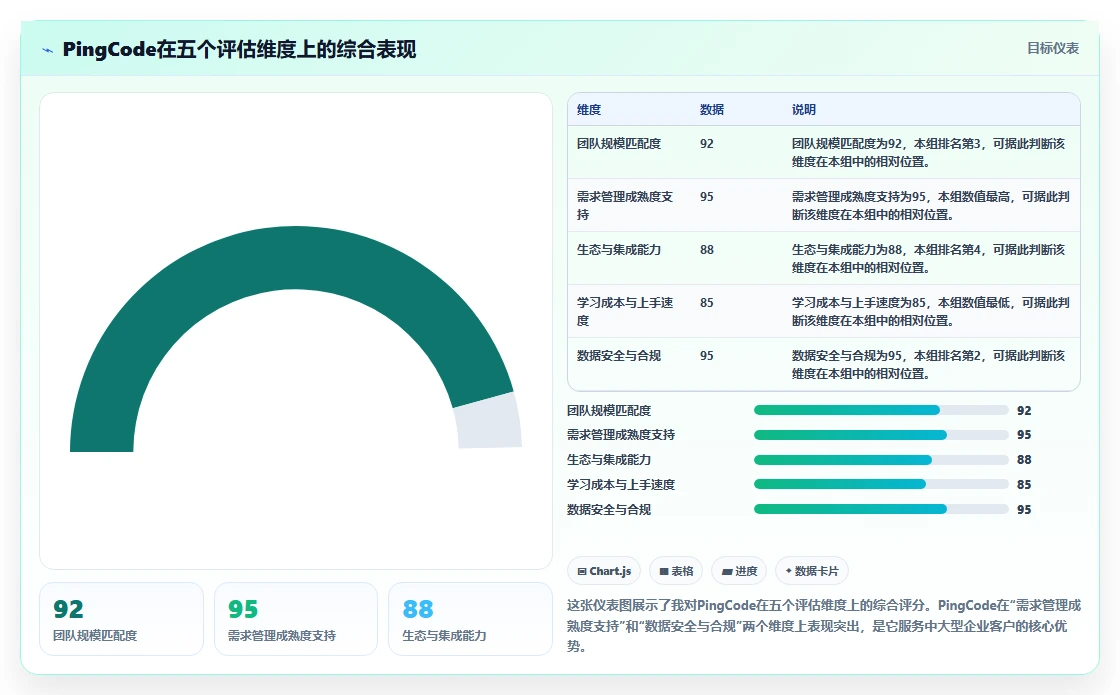Click the 生态与集成能力 progress bar
Screen dimensions: 1120x695
[881, 460]
